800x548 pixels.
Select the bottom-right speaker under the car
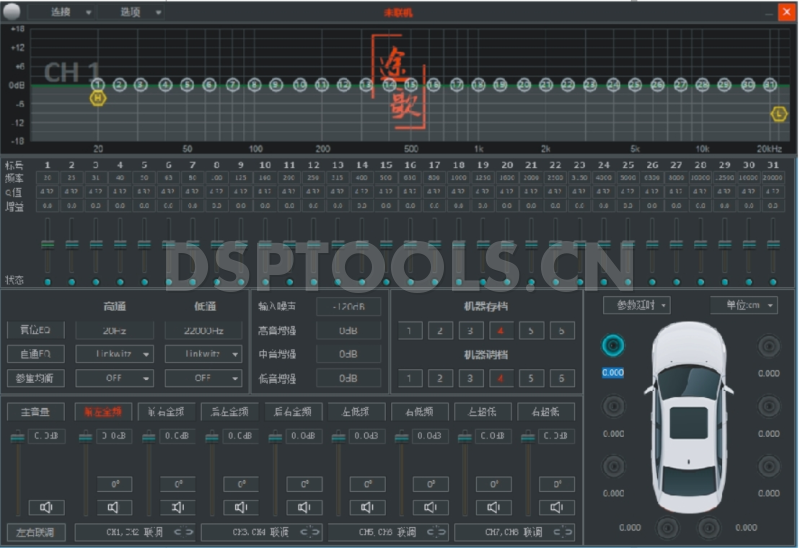709,528
